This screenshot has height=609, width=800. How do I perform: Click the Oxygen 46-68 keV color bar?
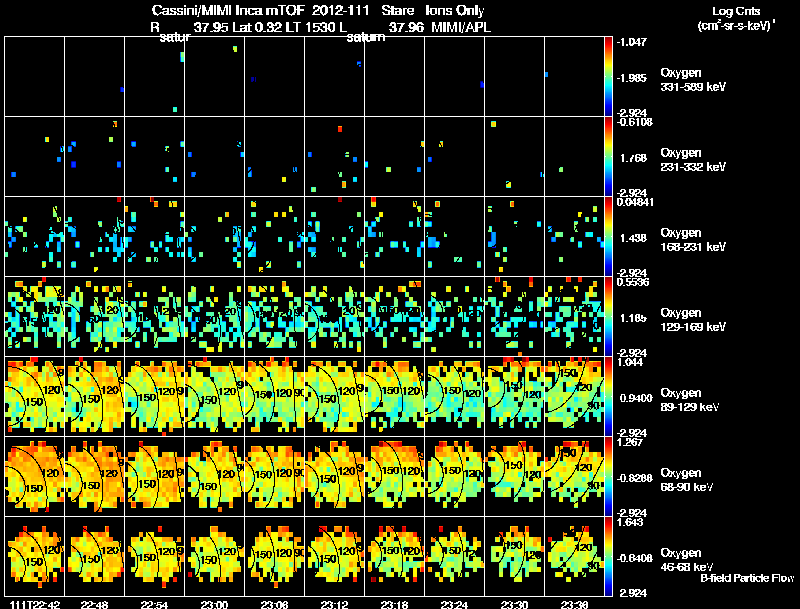pos(608,556)
